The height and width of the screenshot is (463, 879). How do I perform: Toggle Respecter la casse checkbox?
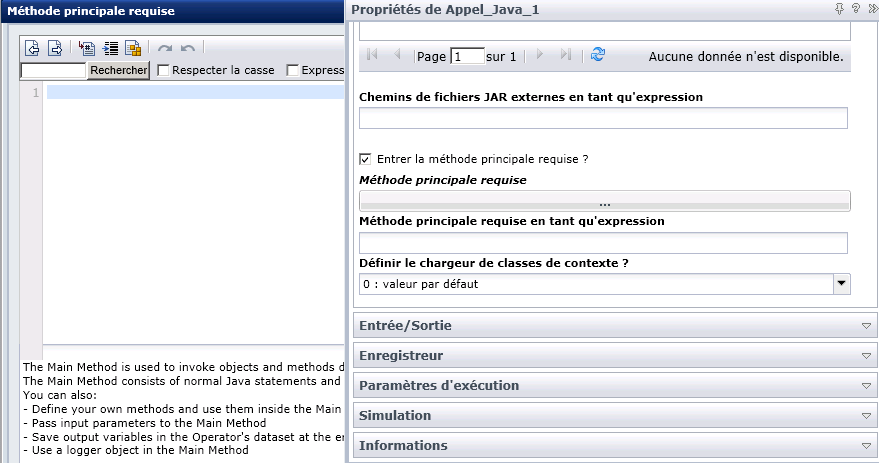click(x=163, y=70)
